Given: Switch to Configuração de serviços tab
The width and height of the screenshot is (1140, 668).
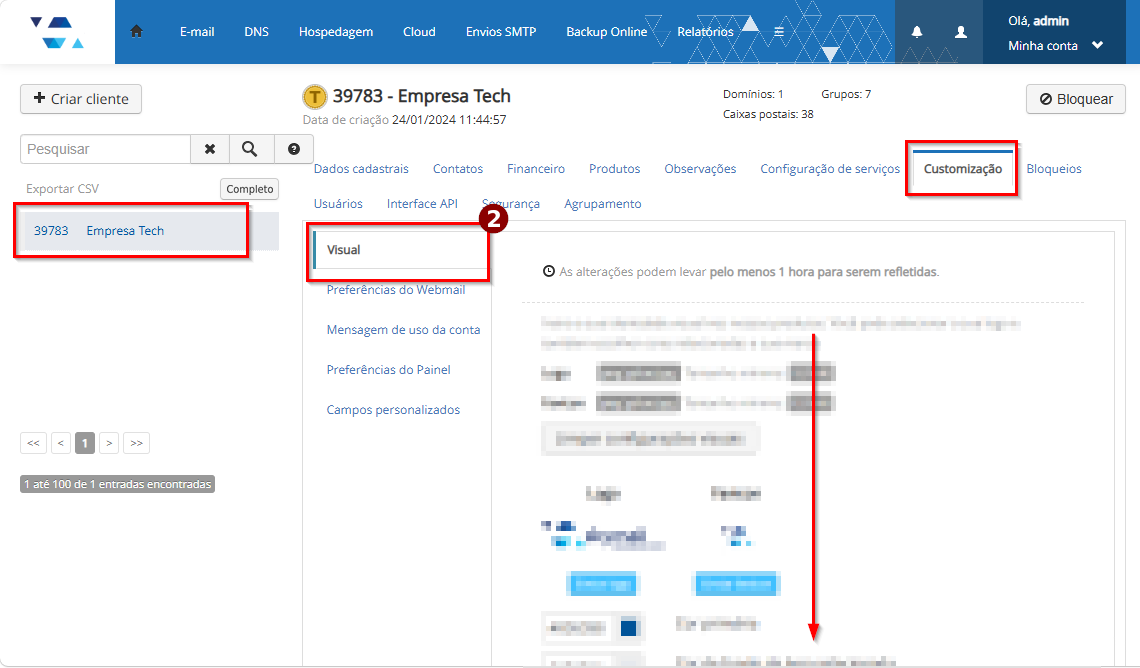Looking at the screenshot, I should point(830,169).
